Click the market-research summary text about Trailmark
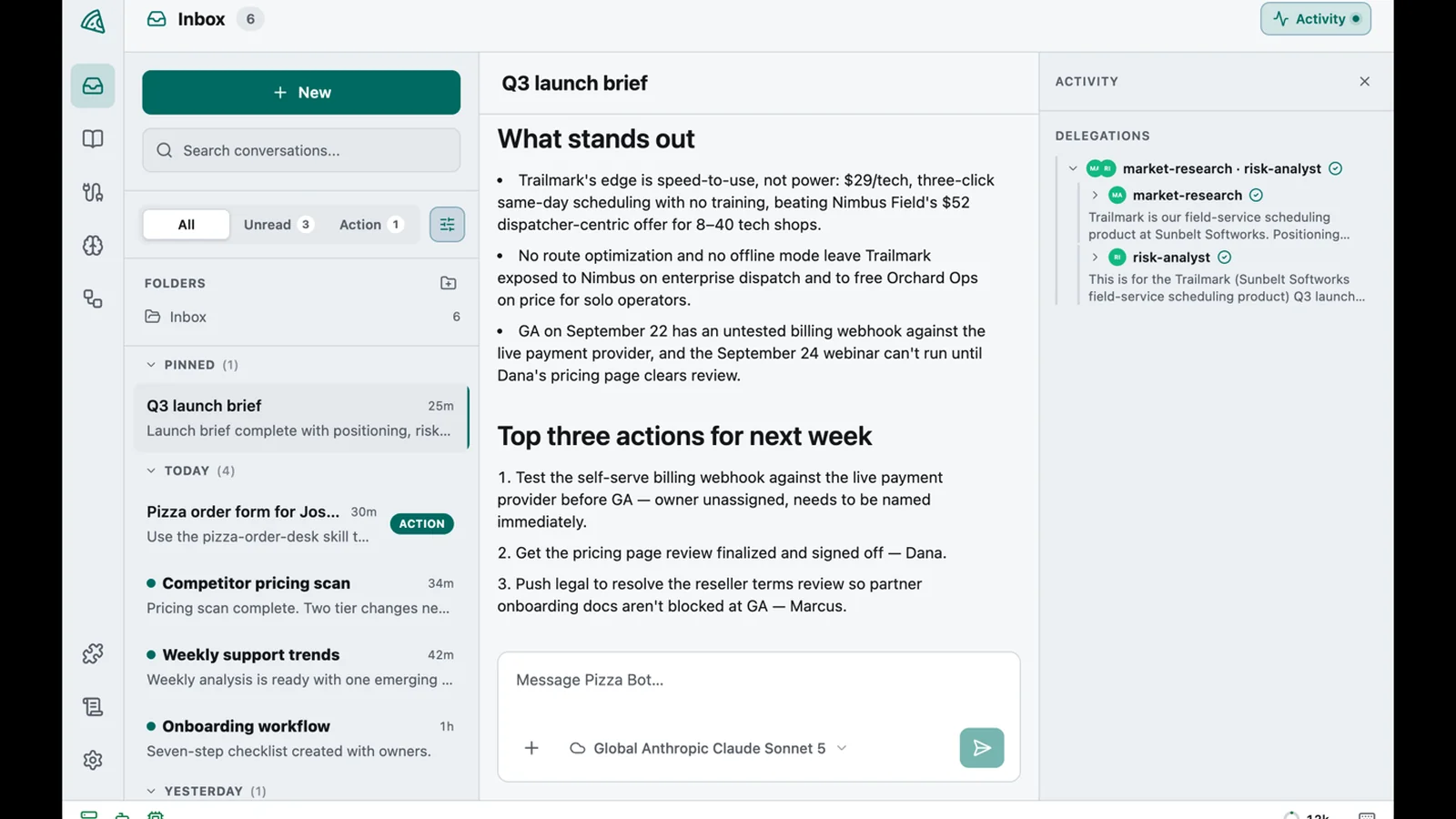Viewport: 1456px width, 819px height. [x=1219, y=226]
